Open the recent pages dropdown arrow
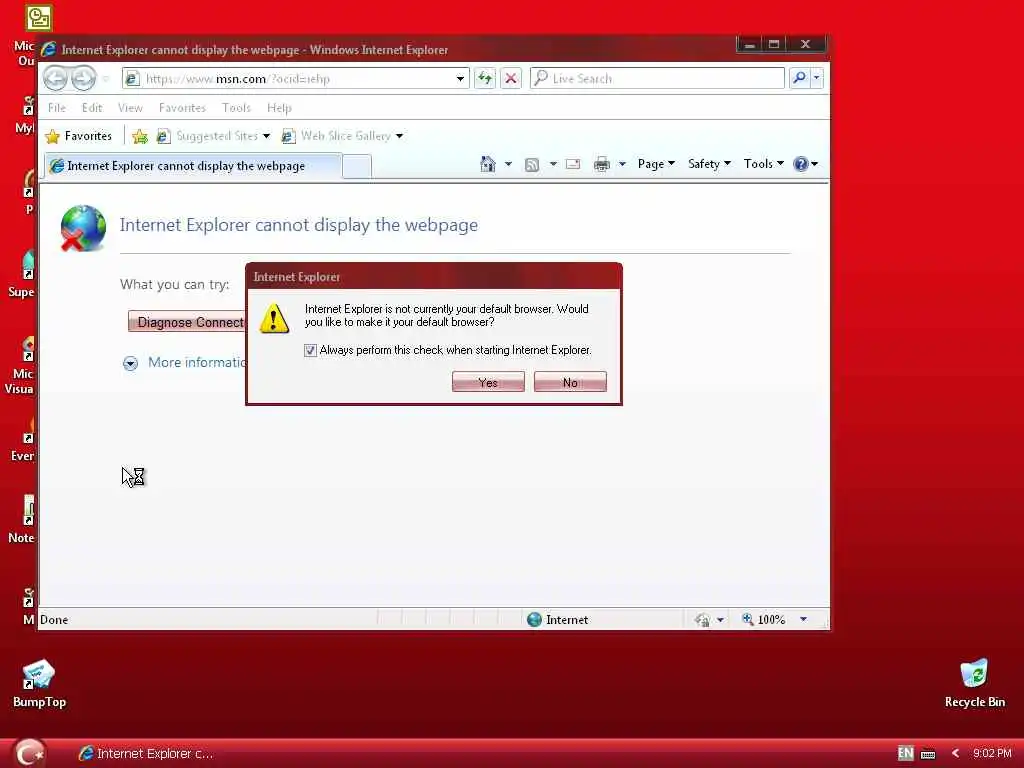The width and height of the screenshot is (1024, 768). pos(106,79)
